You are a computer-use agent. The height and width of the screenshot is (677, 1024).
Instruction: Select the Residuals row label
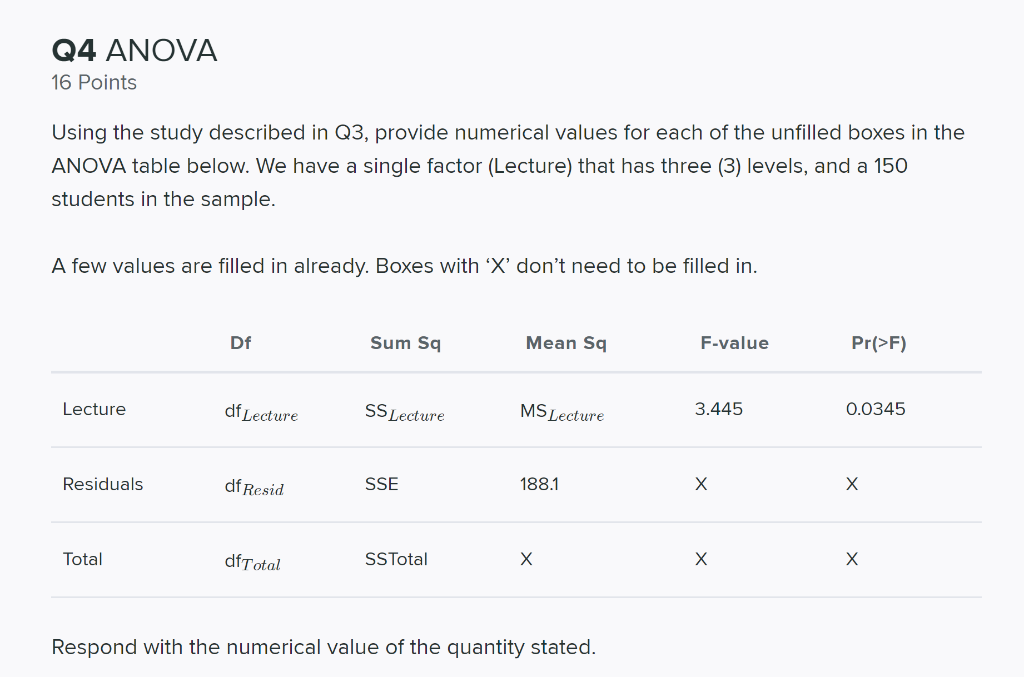103,484
